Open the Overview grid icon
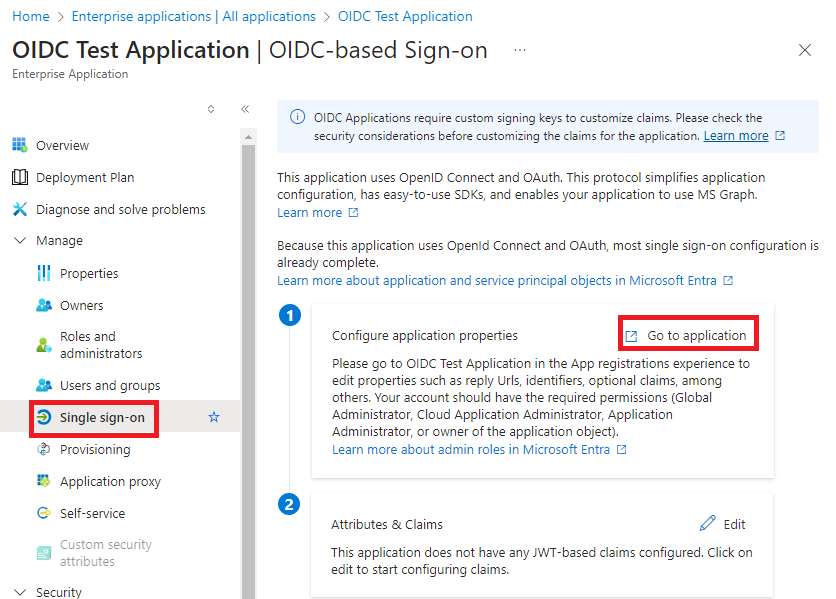836x599 pixels. (x=20, y=145)
